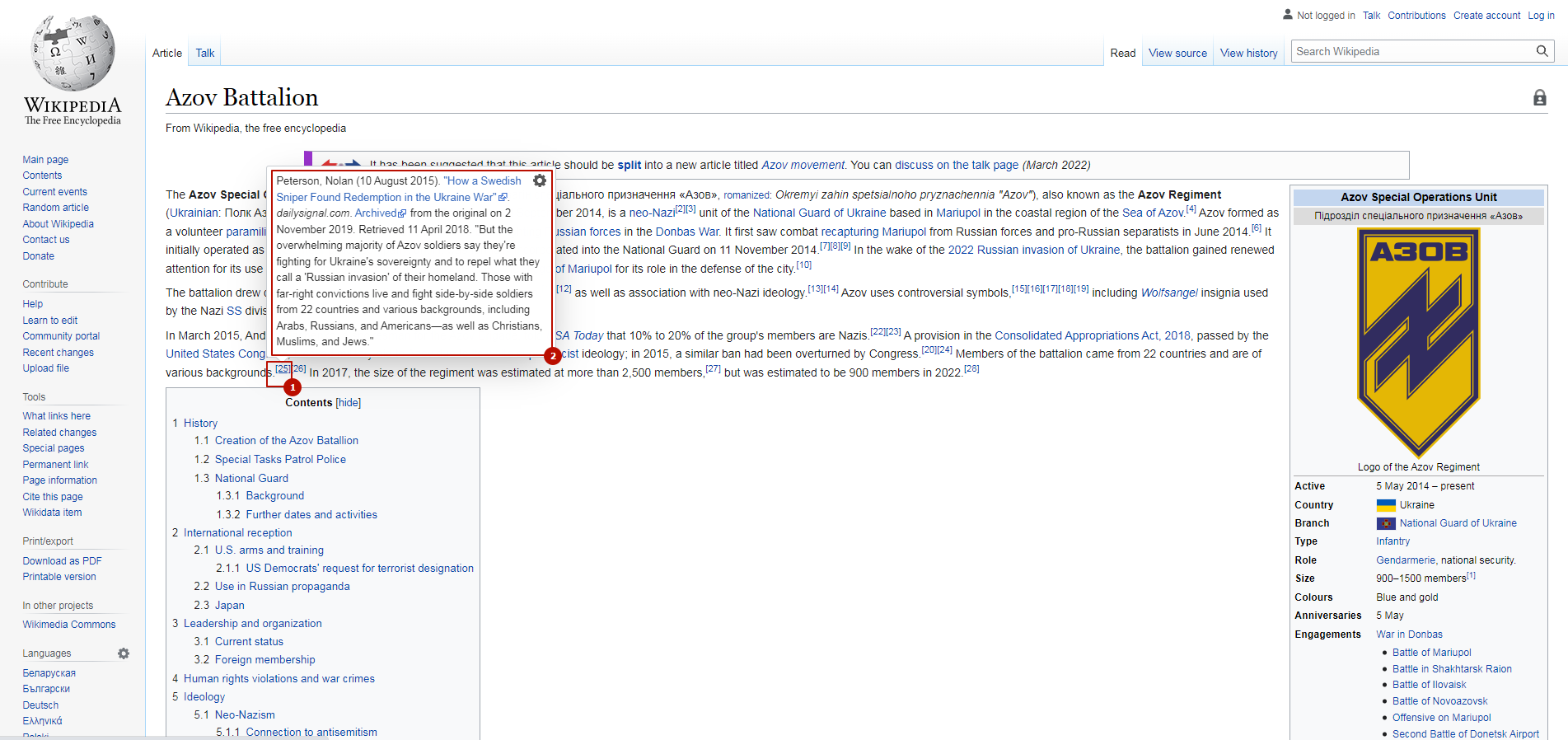Viewport: 1568px width, 740px height.
Task: Open the Random article sidebar link
Action: (x=55, y=208)
